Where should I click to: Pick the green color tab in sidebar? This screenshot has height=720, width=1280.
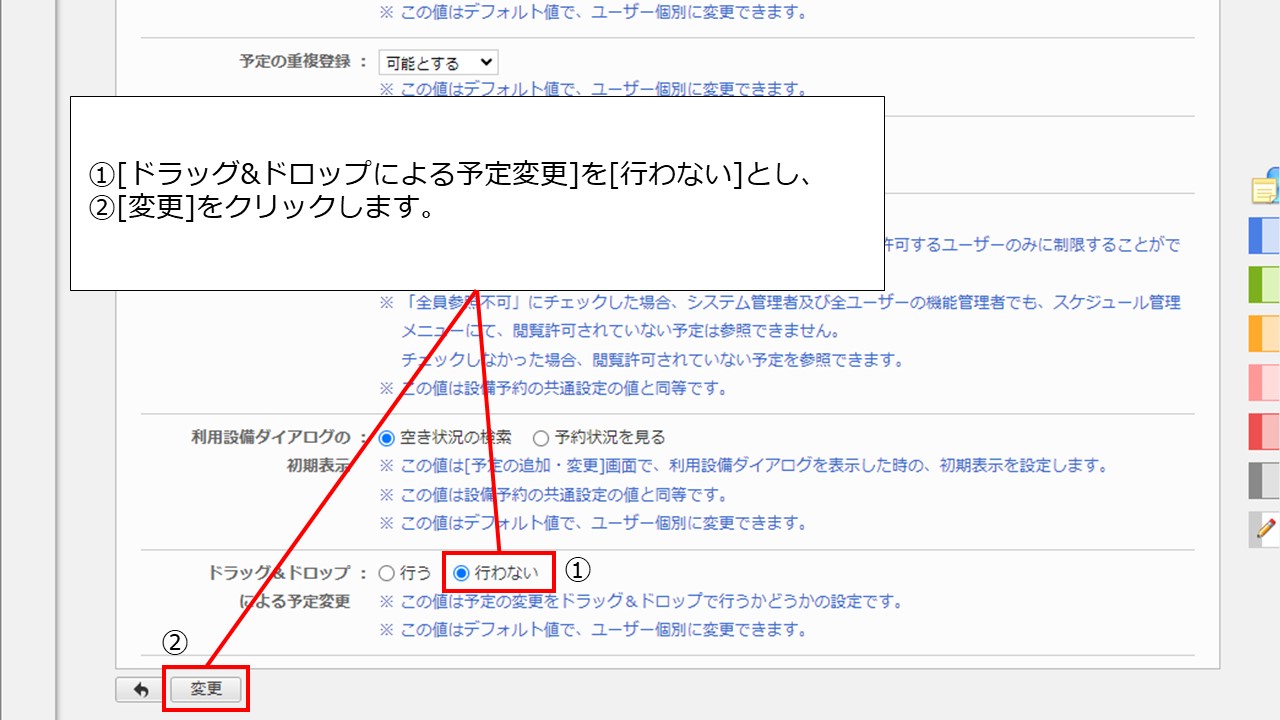click(1265, 284)
